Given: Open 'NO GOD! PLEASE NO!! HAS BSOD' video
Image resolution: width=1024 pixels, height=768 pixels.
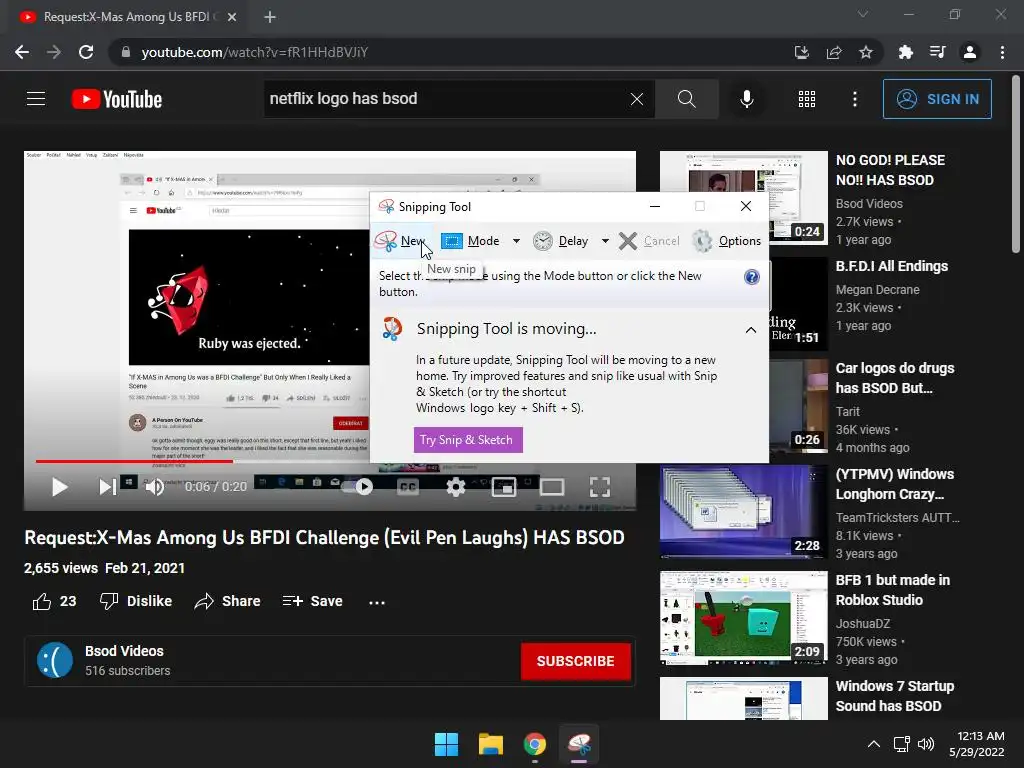Looking at the screenshot, I should 890,170.
